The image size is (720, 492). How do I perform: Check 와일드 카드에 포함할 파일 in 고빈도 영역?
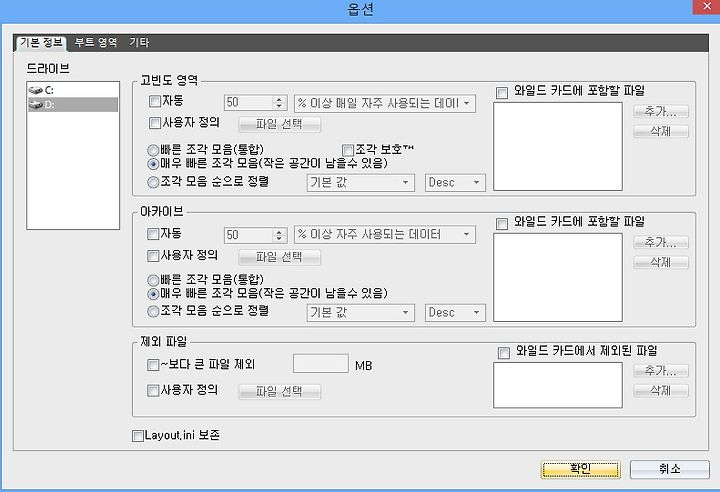(x=501, y=92)
